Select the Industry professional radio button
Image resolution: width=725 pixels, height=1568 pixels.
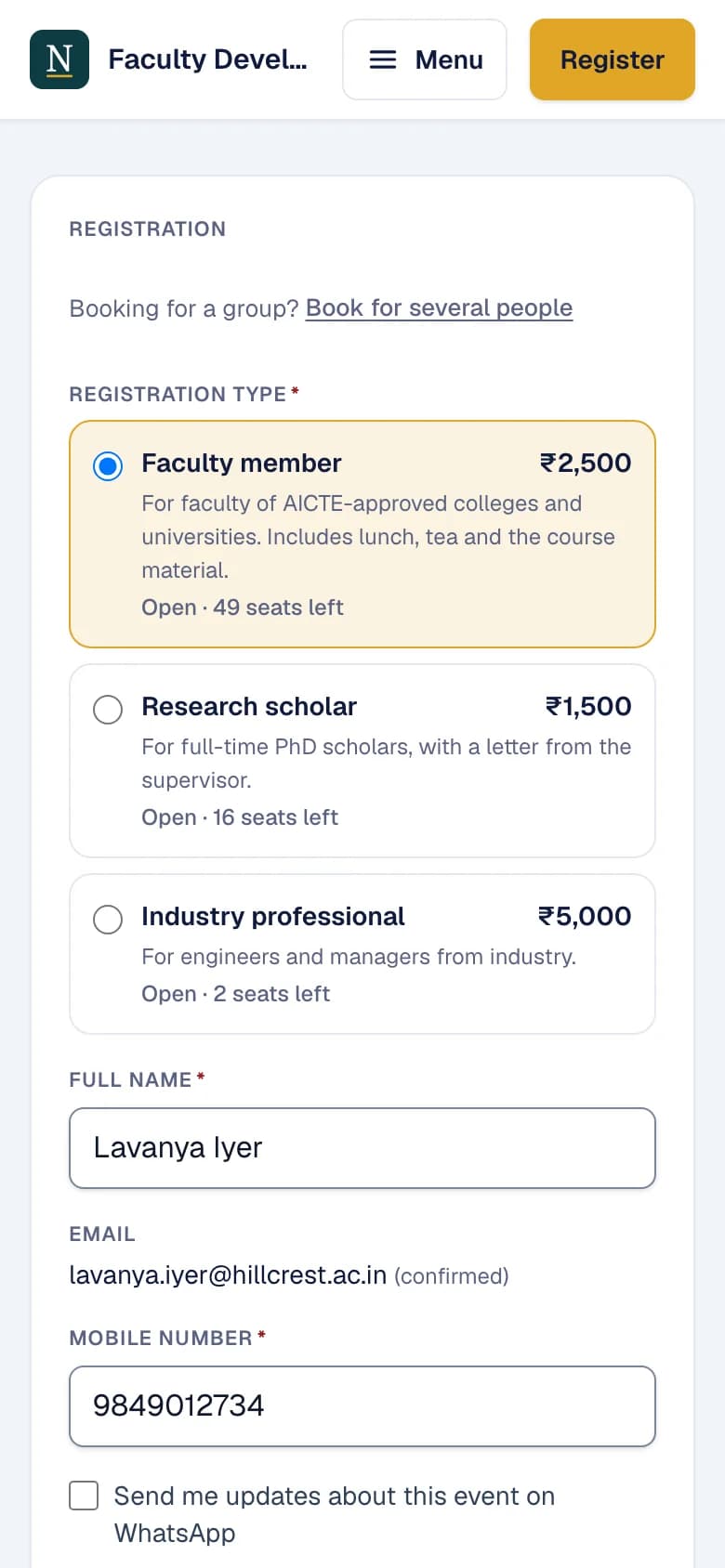click(x=108, y=919)
